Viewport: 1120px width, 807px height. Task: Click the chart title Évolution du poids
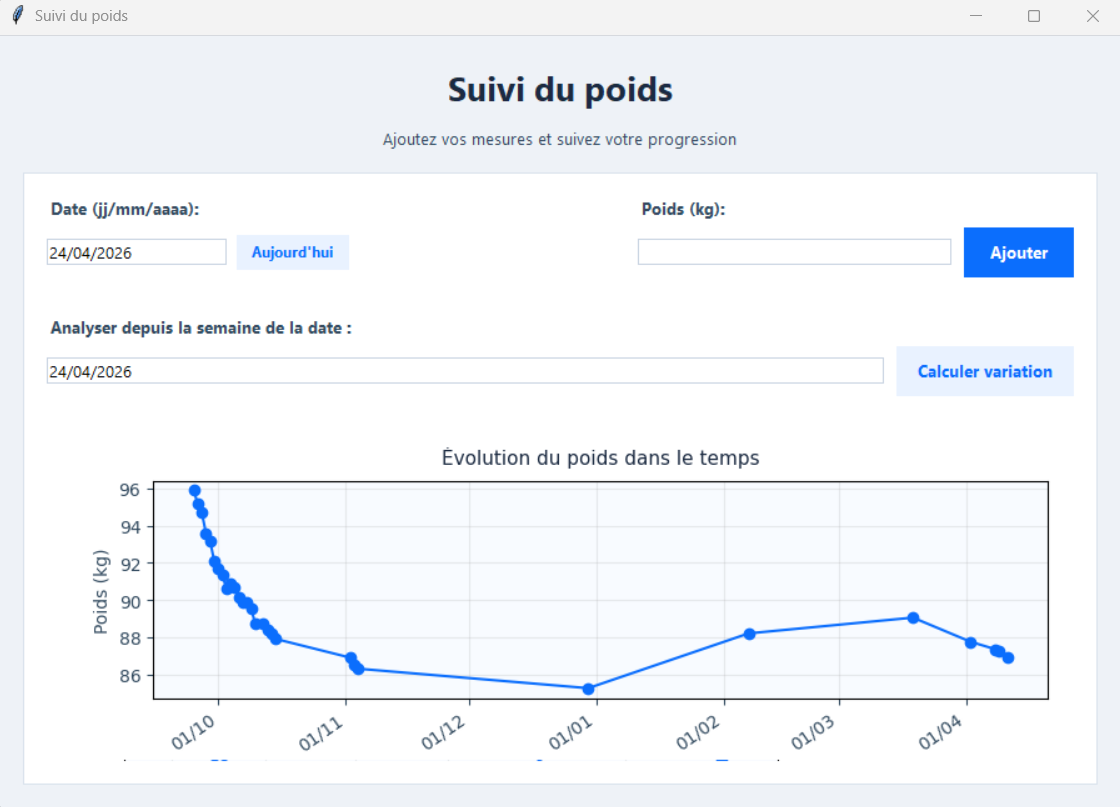coord(602,457)
